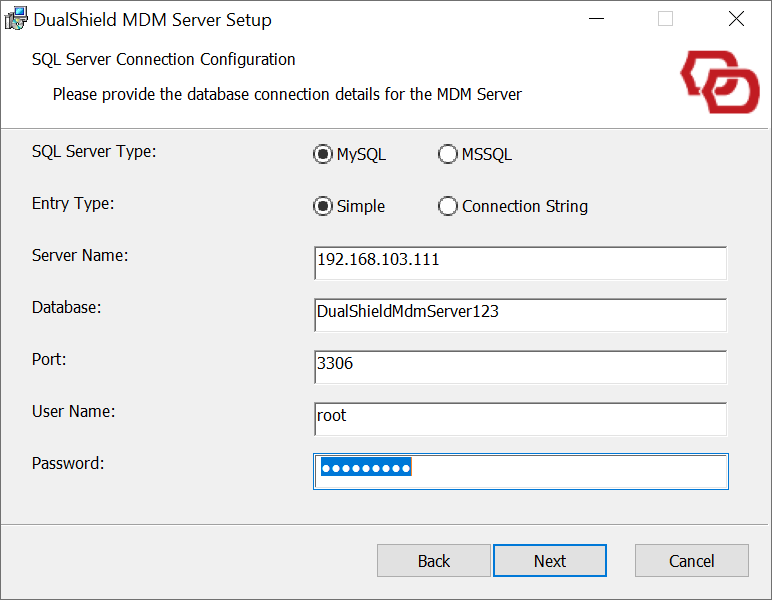The width and height of the screenshot is (772, 600).
Task: Choose MSSQL as SQL Server type
Action: pos(447,154)
